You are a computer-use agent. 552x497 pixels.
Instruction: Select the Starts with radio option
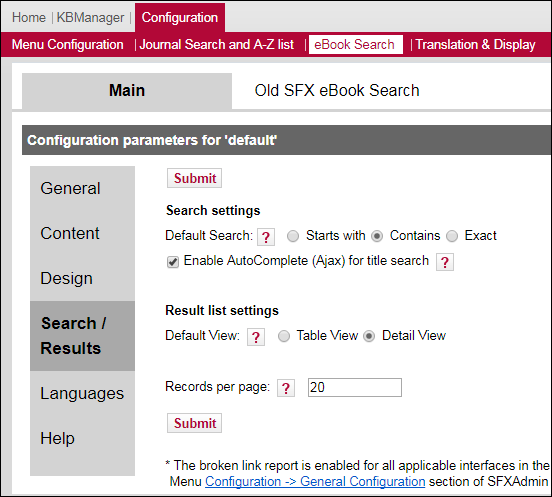click(293, 236)
